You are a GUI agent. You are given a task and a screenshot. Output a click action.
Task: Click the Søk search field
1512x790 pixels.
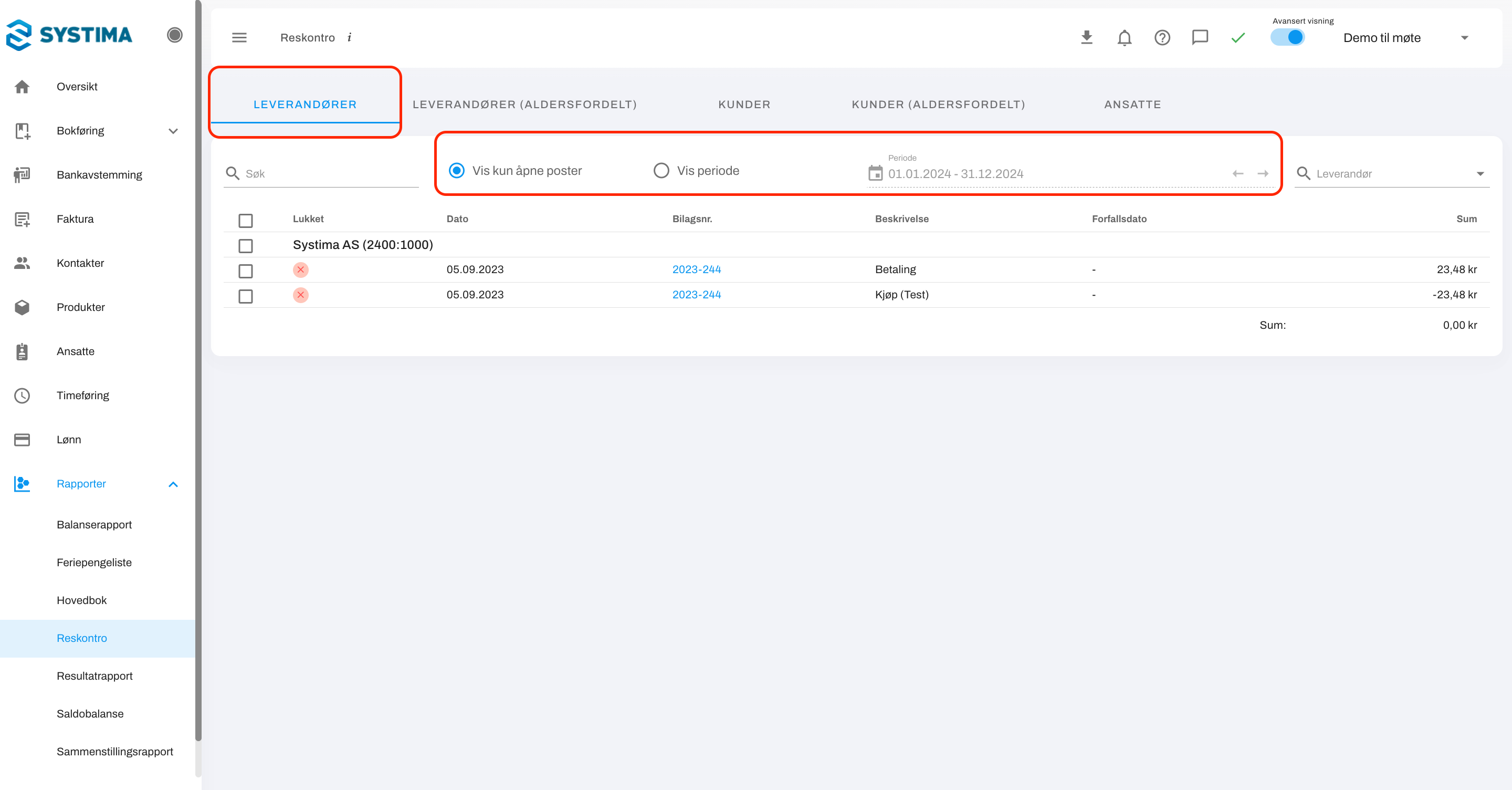click(x=329, y=173)
